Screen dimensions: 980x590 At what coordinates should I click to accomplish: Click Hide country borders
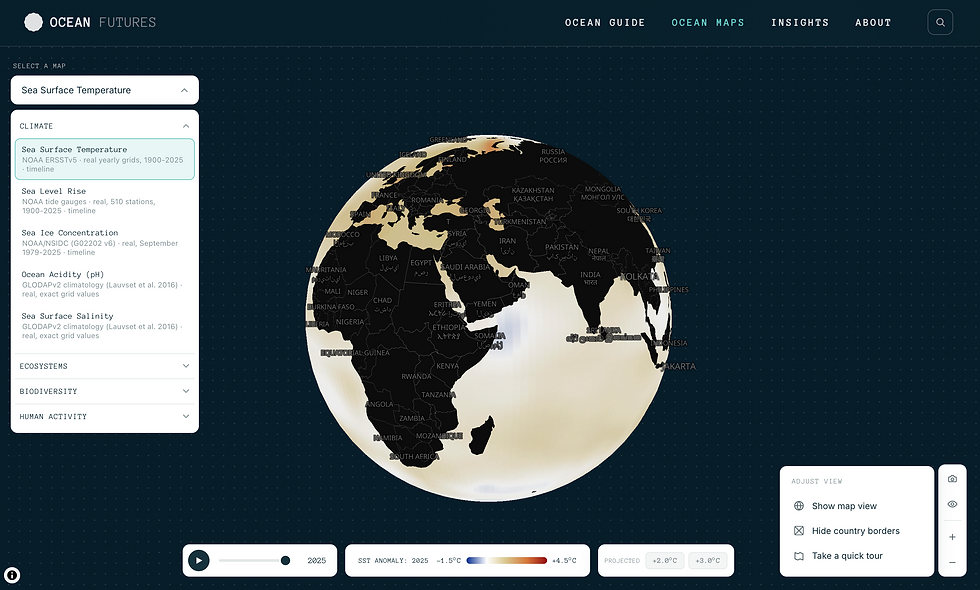click(x=856, y=531)
